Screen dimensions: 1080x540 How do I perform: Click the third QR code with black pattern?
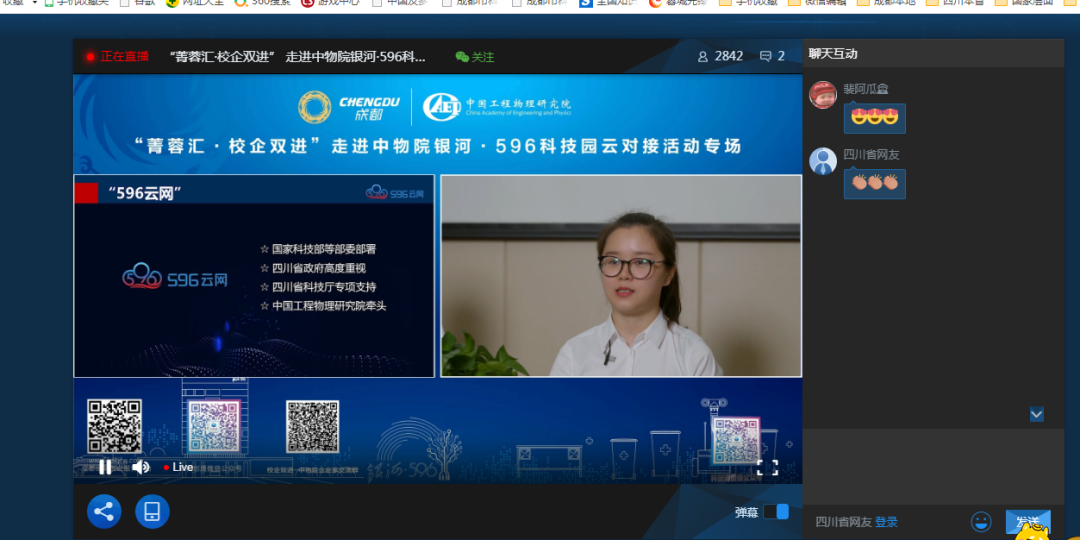(313, 427)
